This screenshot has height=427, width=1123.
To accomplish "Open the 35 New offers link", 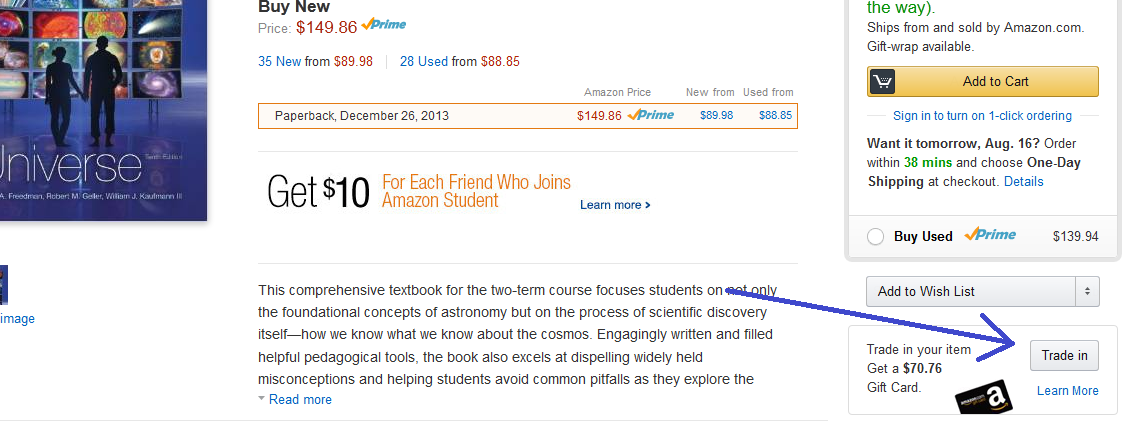I will coord(279,61).
